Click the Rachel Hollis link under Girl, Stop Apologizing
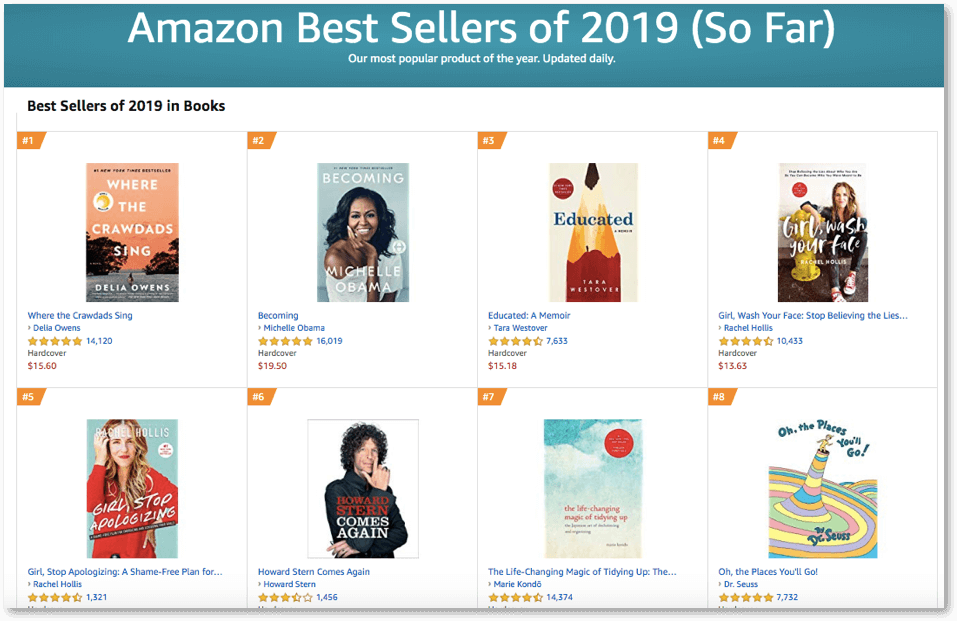This screenshot has height=621, width=957. 57,584
